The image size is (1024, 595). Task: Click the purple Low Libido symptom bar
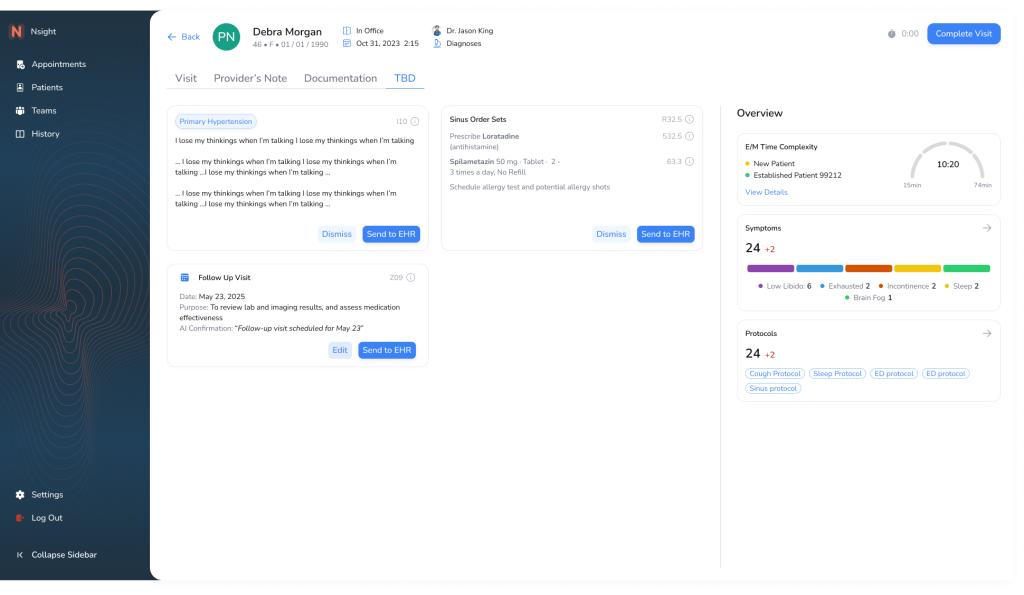770,268
